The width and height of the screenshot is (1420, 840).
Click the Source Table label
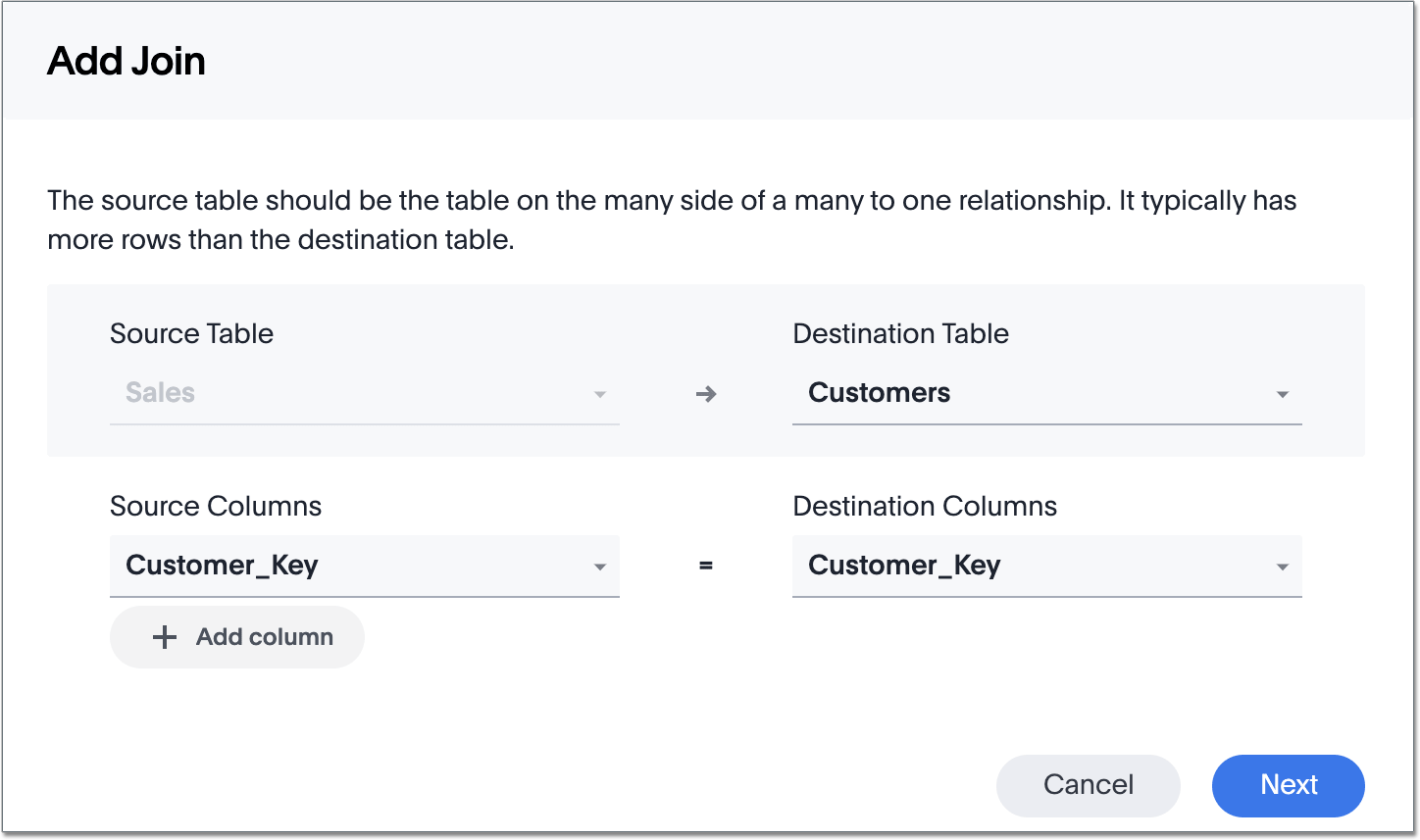191,334
